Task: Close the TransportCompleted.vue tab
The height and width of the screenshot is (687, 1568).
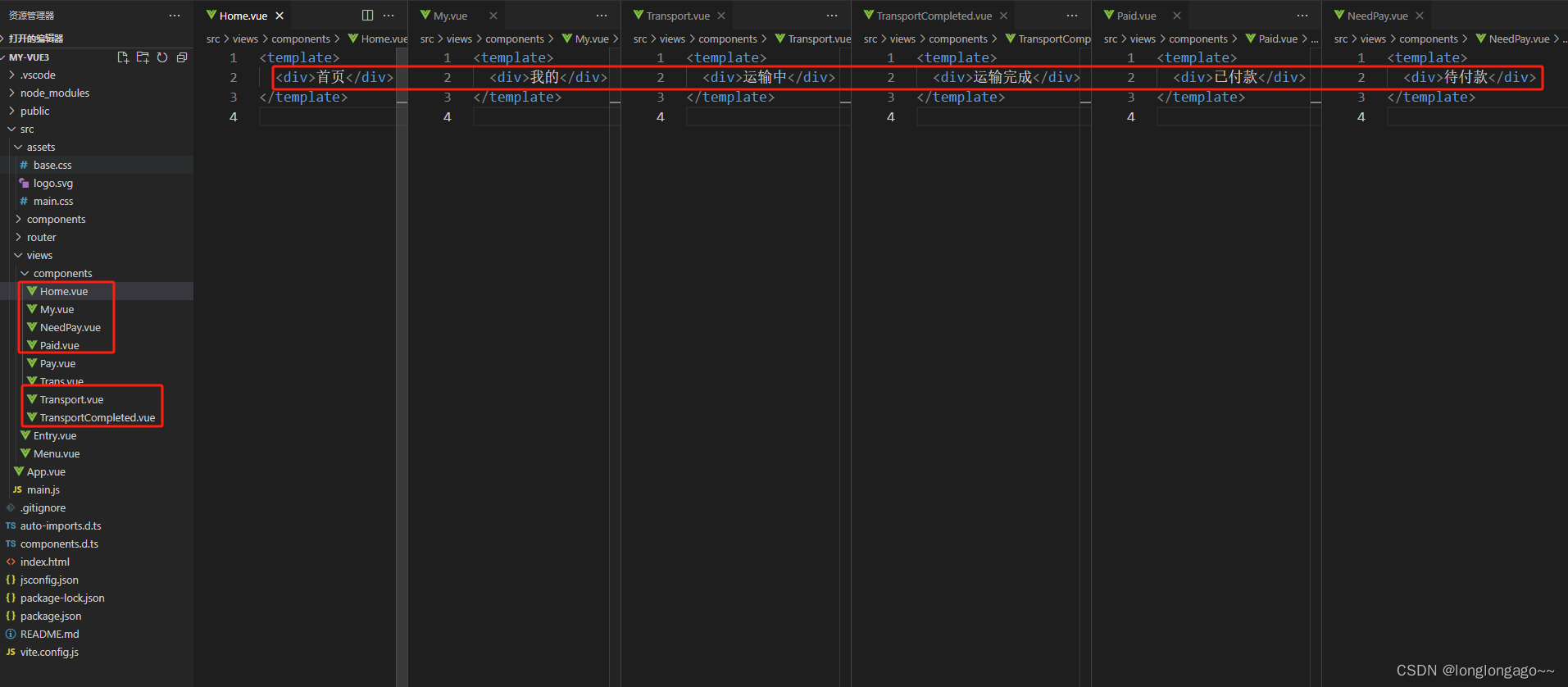Action: click(1003, 16)
